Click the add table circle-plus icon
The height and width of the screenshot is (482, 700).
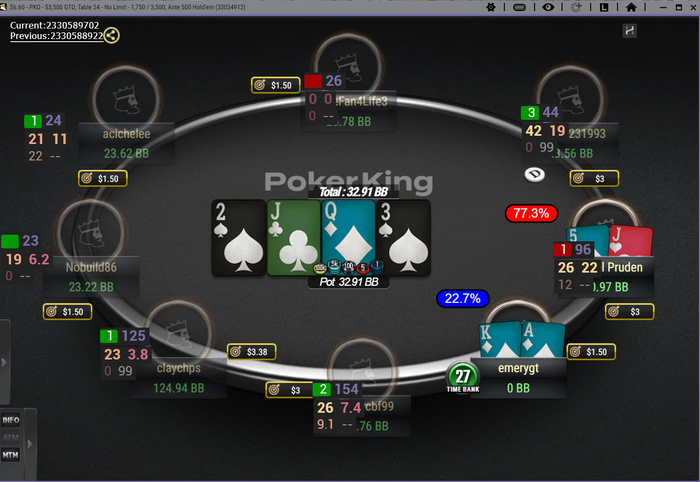[576, 7]
